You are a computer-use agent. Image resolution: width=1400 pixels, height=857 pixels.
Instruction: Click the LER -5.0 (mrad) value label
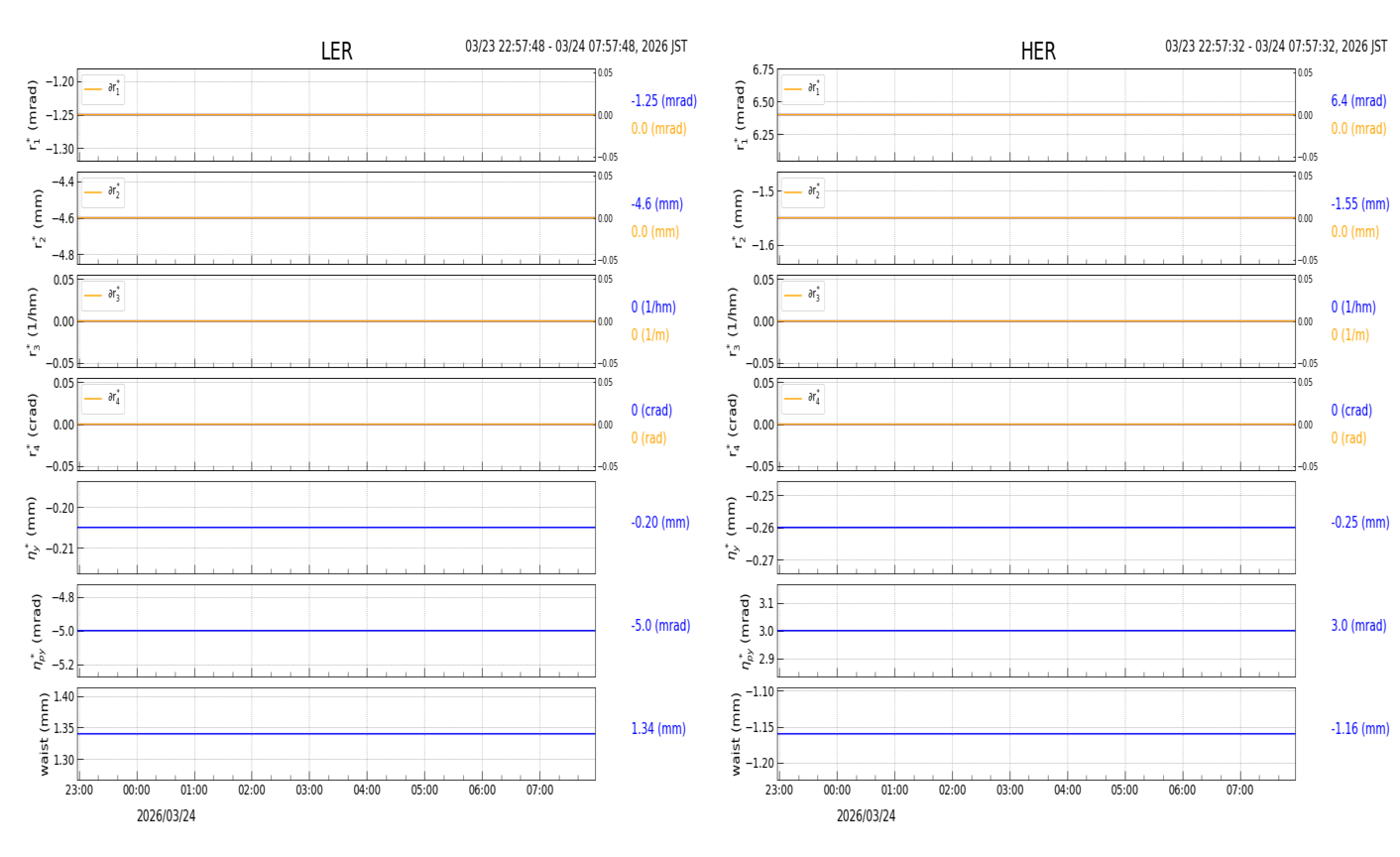pos(660,626)
